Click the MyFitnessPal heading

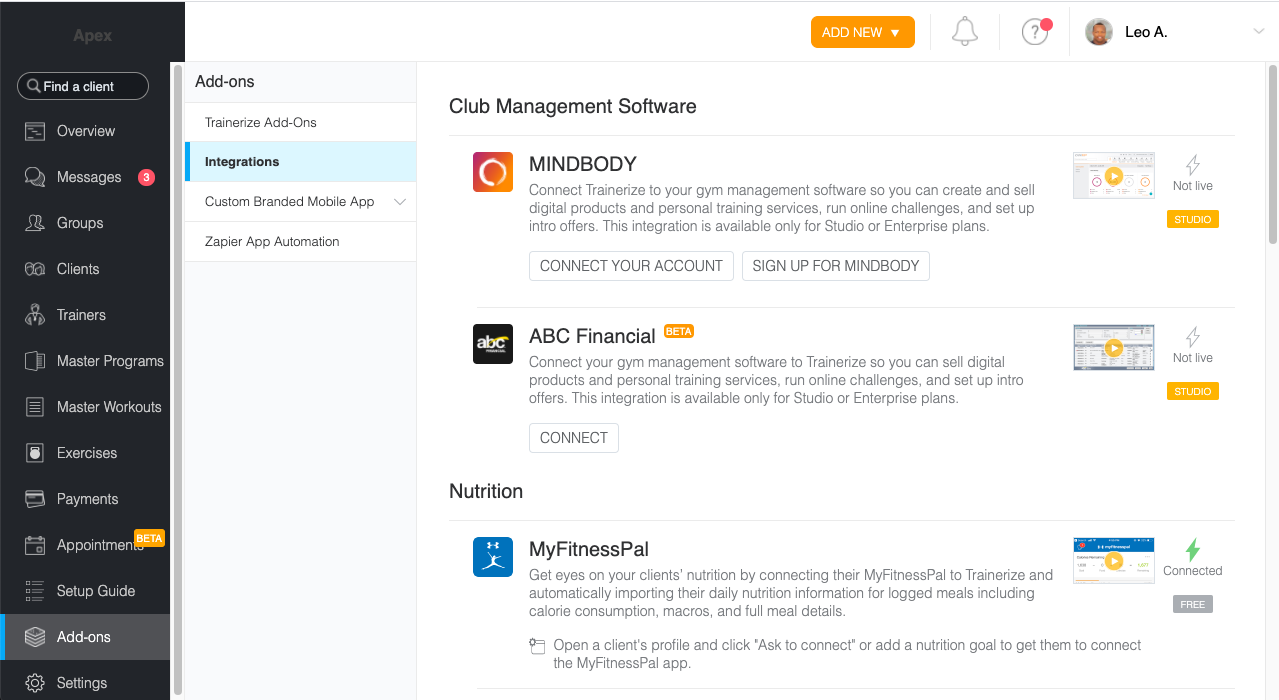tap(589, 549)
